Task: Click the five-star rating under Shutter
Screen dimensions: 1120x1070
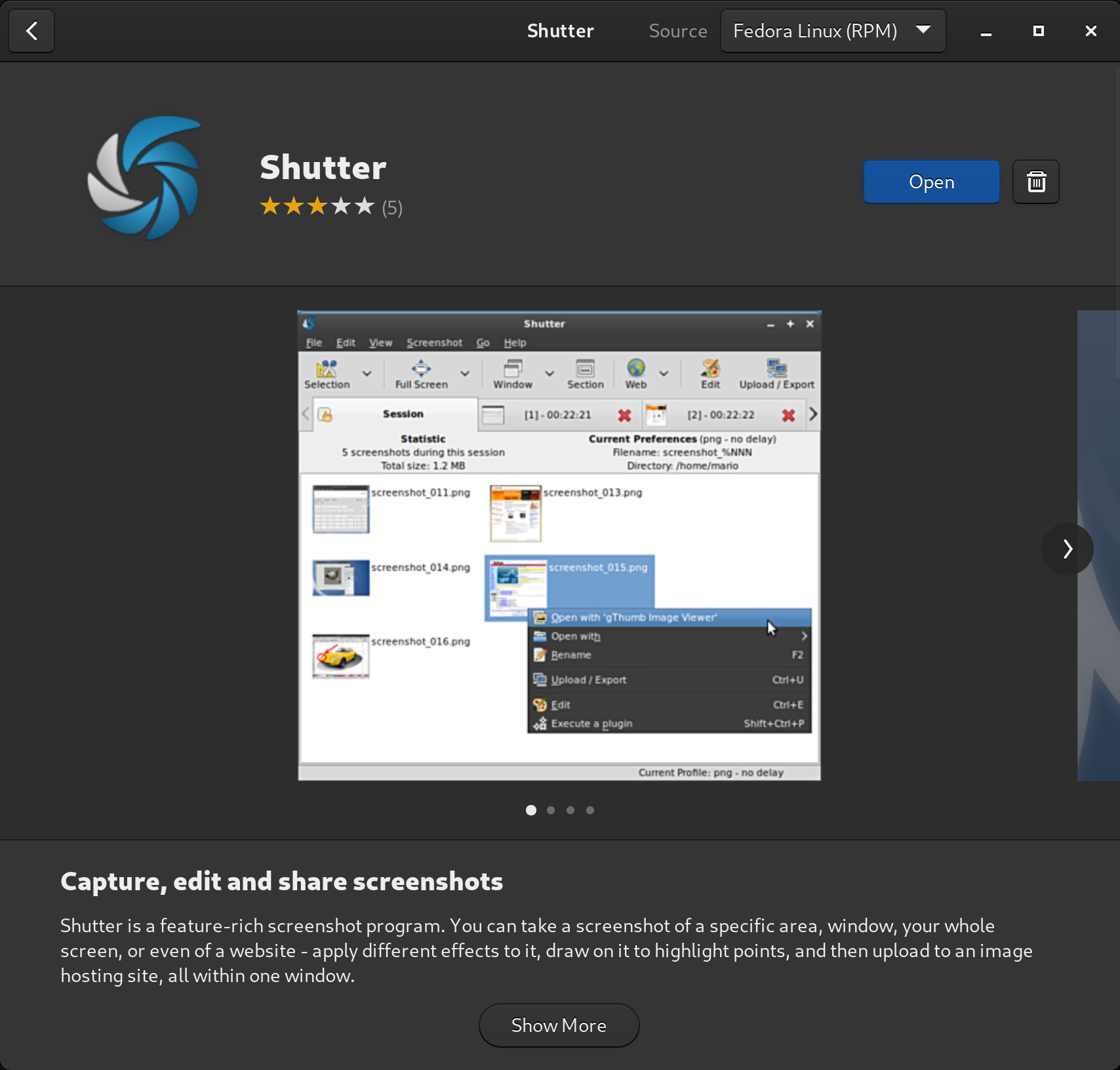Action: tap(317, 207)
